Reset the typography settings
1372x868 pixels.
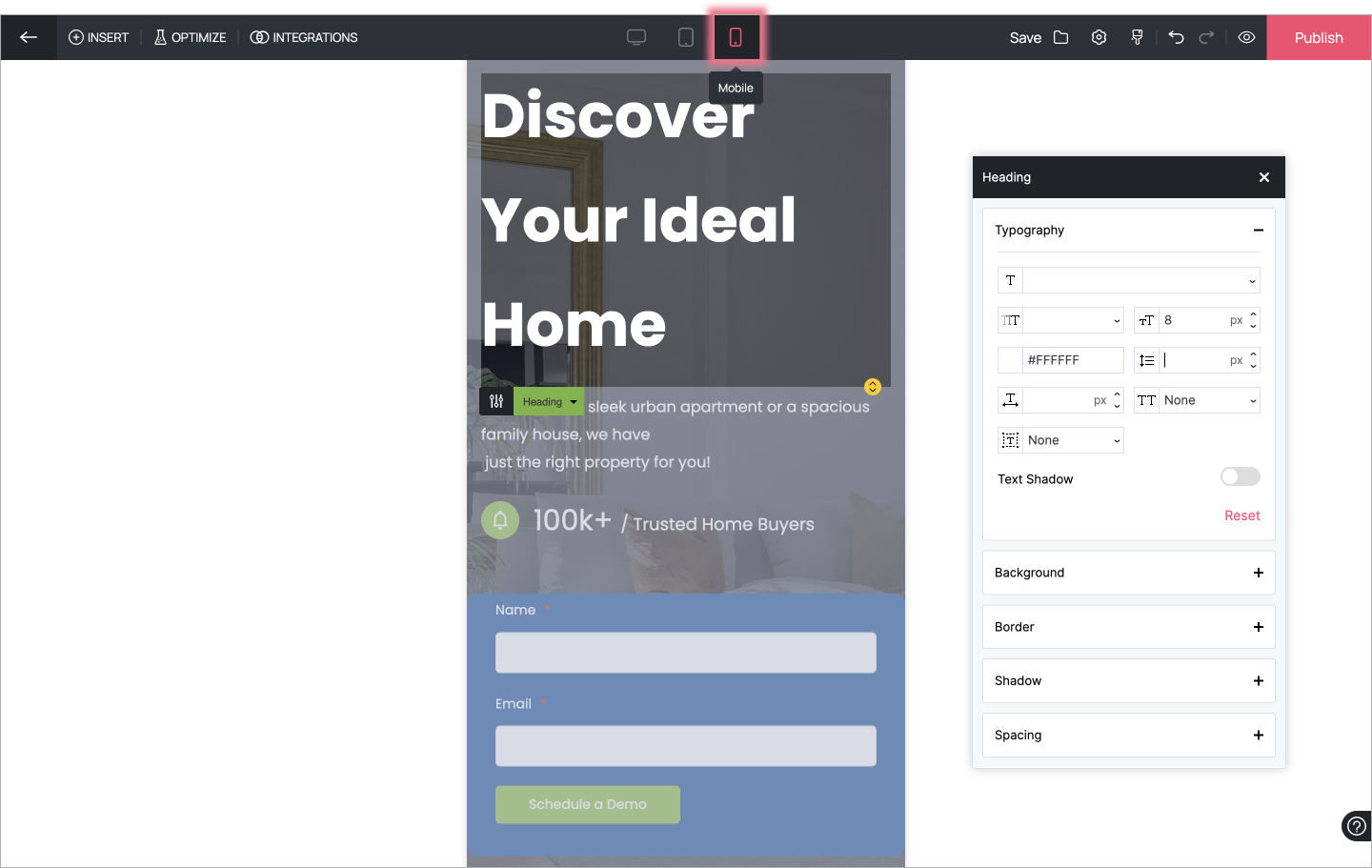[x=1242, y=515]
